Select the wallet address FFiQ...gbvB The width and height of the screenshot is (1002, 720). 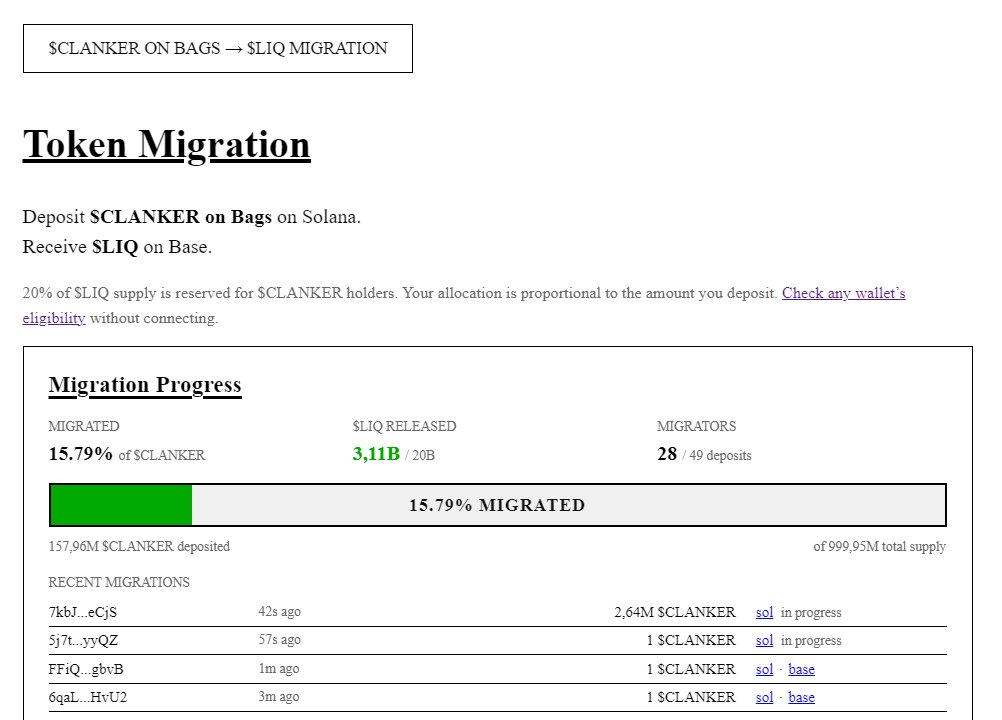86,669
